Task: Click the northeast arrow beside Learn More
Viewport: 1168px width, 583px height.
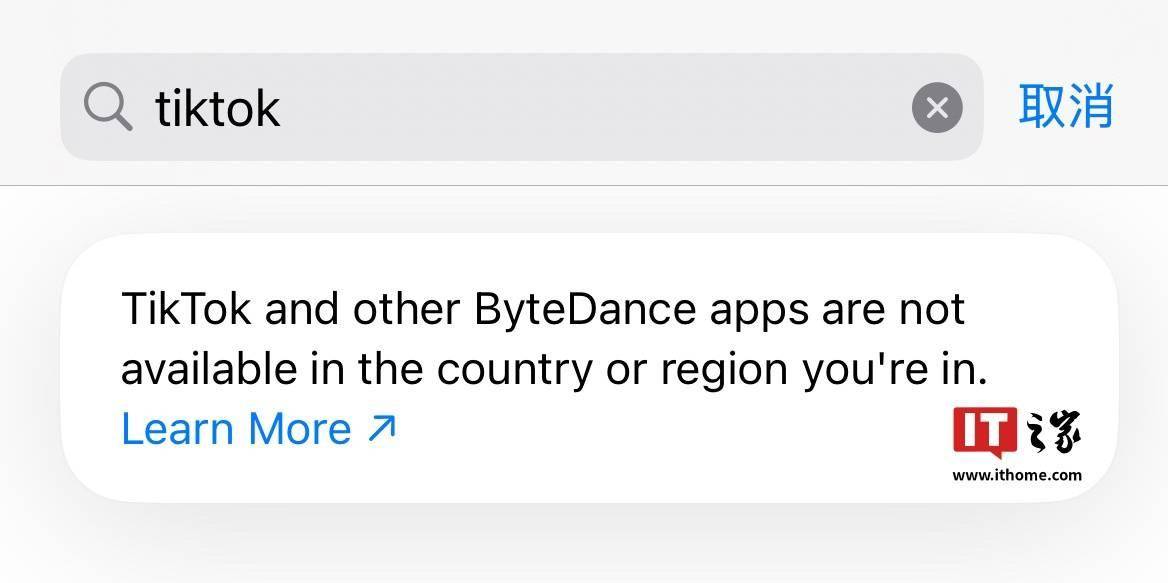Action: coord(382,429)
